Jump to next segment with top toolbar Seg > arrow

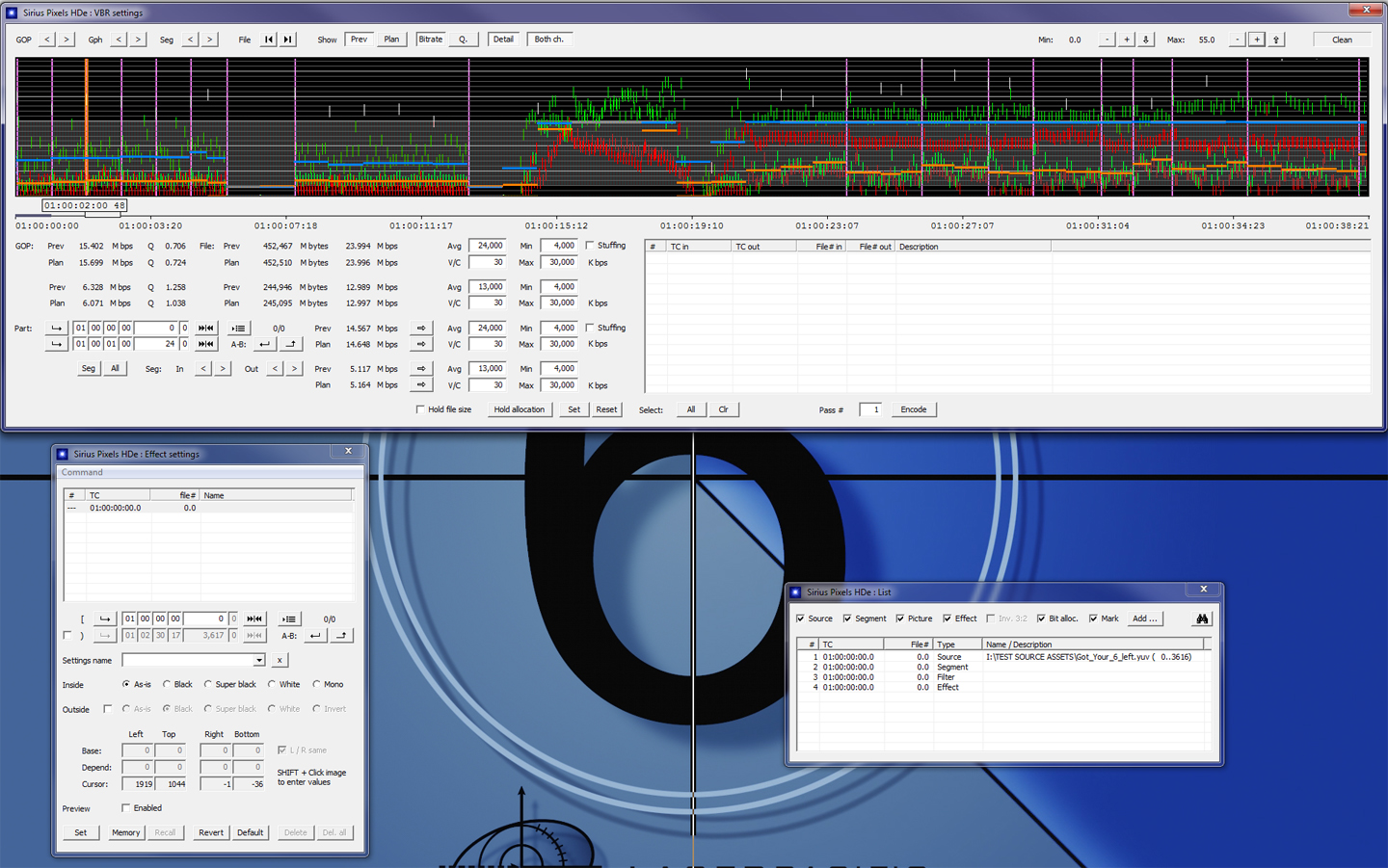(210, 39)
